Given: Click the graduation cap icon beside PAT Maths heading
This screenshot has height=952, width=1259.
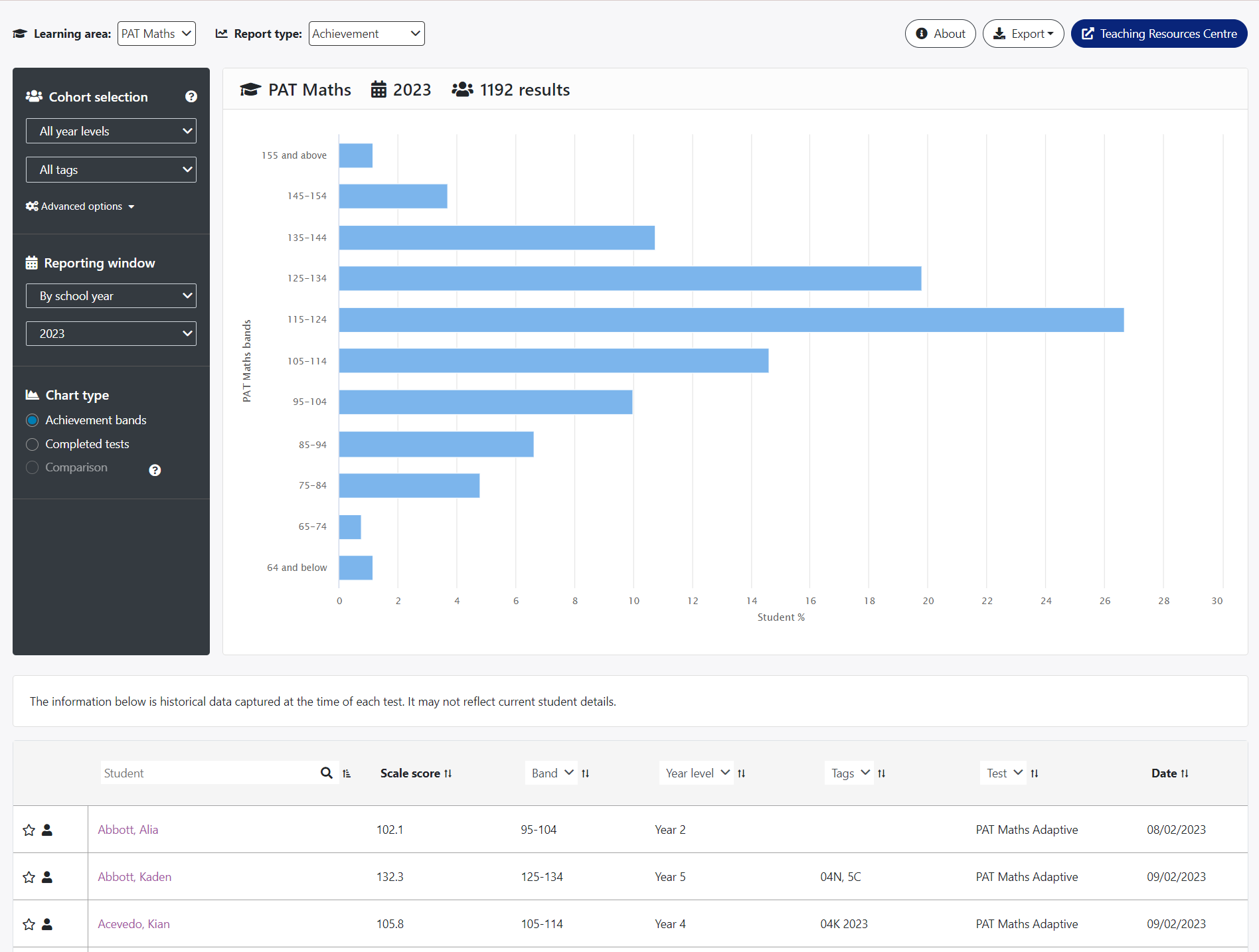Looking at the screenshot, I should click(250, 90).
